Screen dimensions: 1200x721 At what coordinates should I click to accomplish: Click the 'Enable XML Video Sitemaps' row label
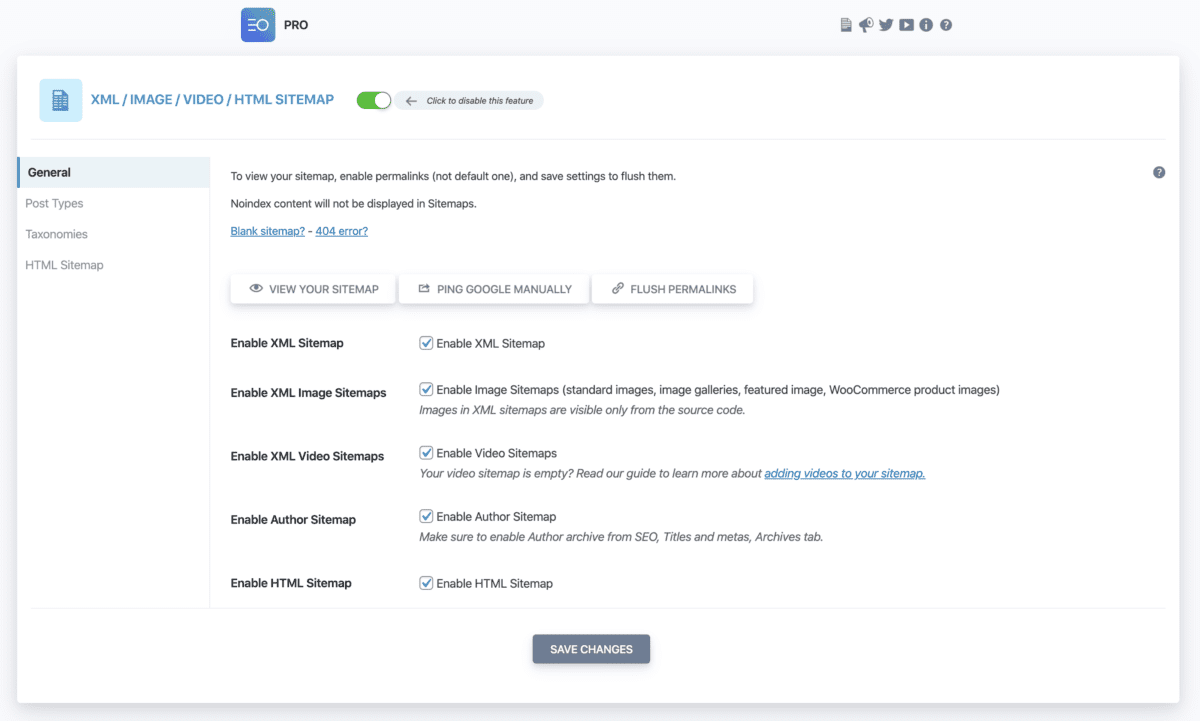point(307,456)
